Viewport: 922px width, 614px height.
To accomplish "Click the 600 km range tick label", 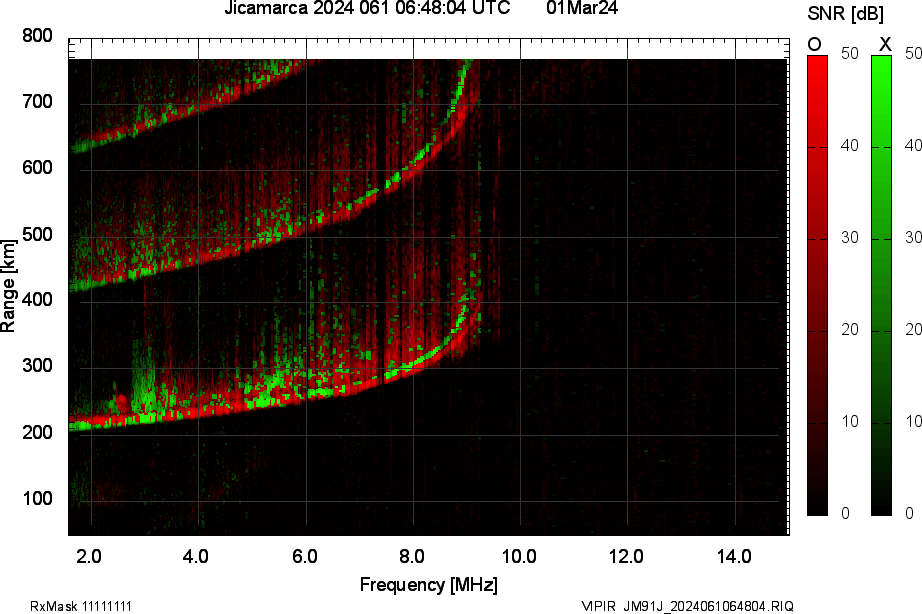I will click(37, 168).
